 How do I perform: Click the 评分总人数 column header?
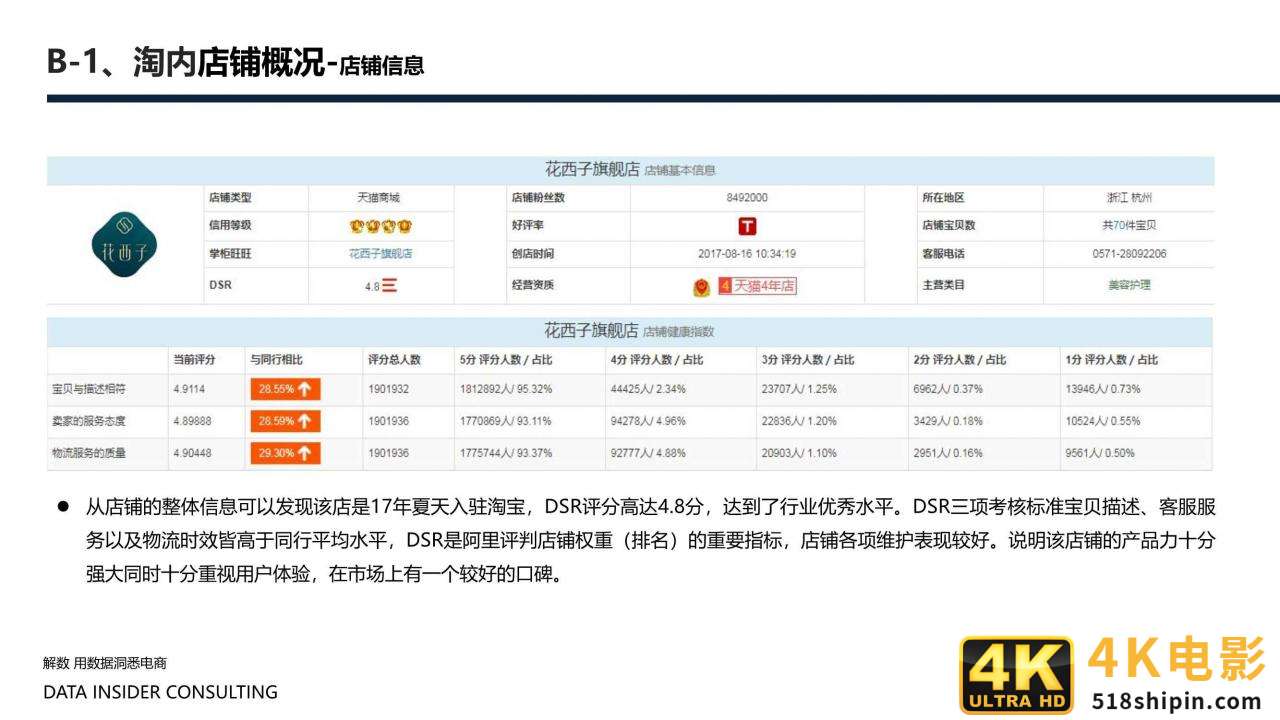[394, 360]
